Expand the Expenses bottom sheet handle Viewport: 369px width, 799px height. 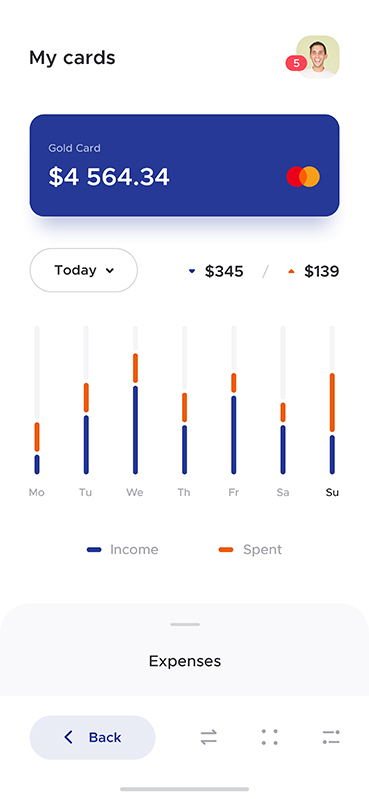coord(185,624)
